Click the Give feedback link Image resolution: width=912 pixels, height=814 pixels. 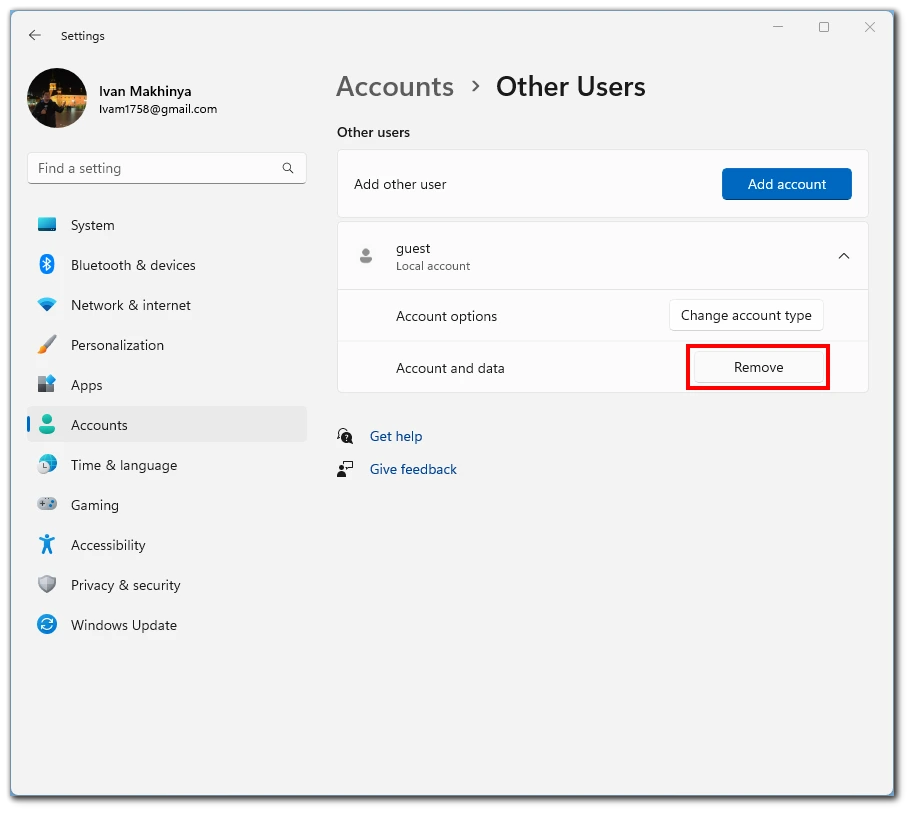click(x=413, y=469)
